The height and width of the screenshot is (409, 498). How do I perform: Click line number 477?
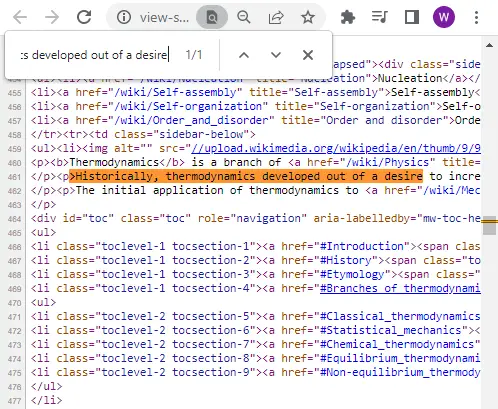[14, 401]
